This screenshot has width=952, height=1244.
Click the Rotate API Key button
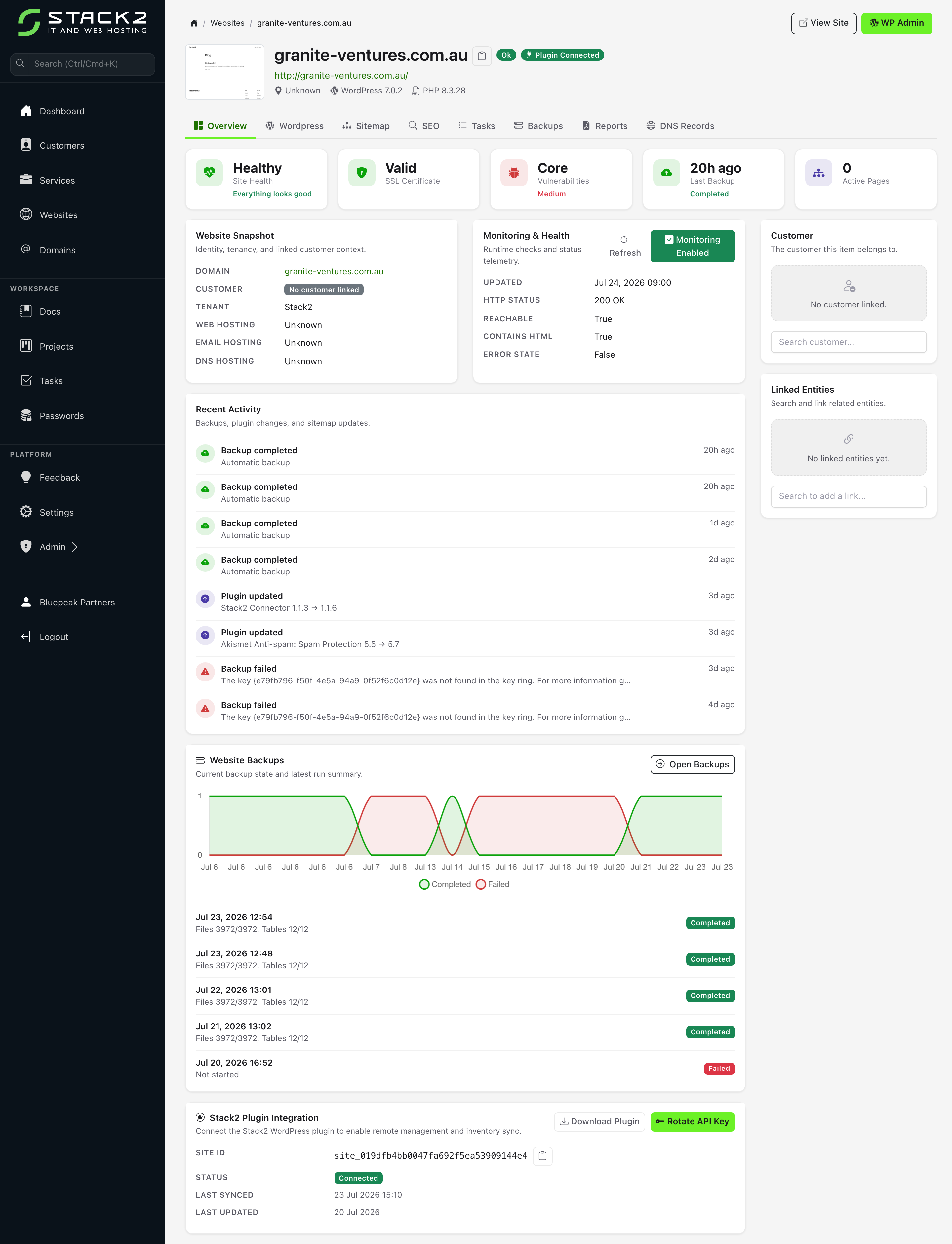pos(693,1122)
